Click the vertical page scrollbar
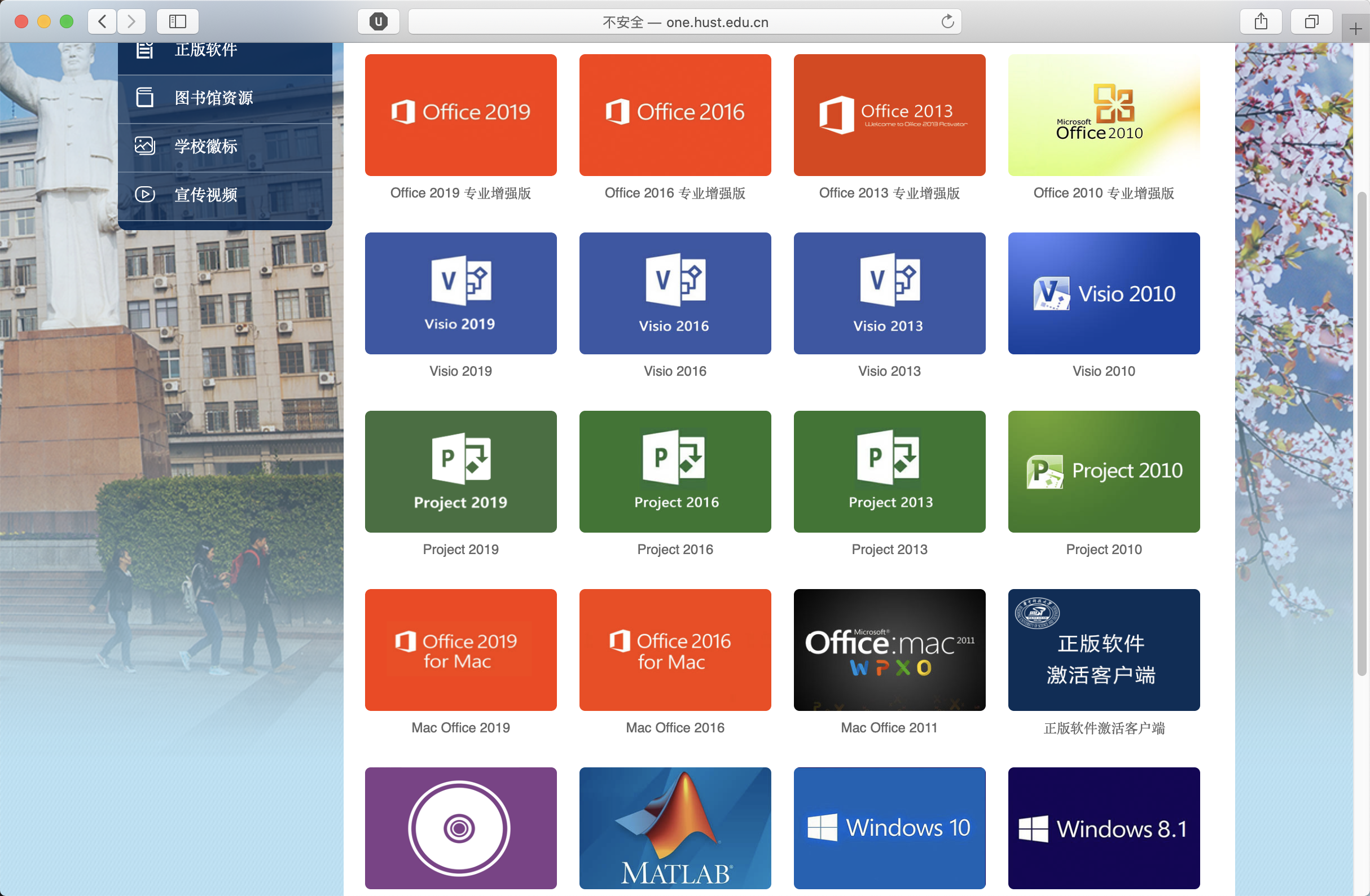 point(1362,432)
